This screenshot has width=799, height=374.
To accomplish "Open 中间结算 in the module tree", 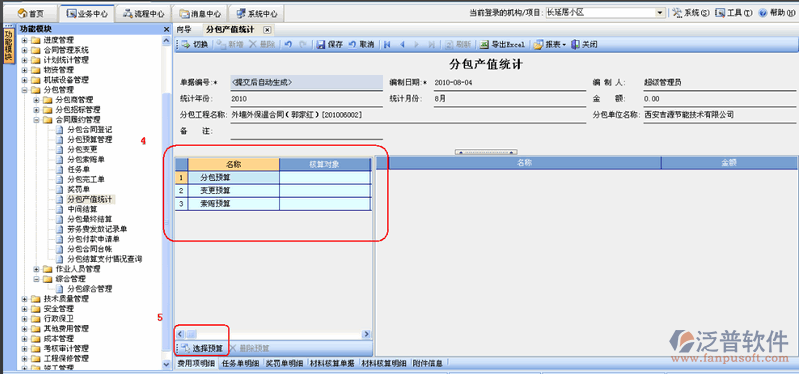I will click(x=83, y=209).
